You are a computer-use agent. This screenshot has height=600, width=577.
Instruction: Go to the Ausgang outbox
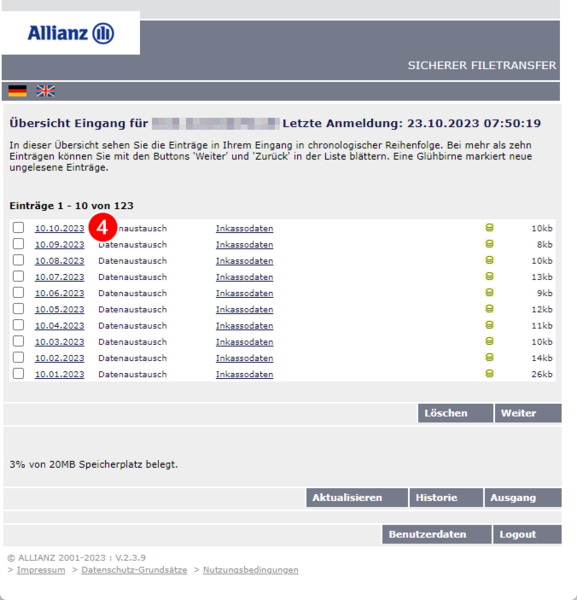click(x=523, y=497)
